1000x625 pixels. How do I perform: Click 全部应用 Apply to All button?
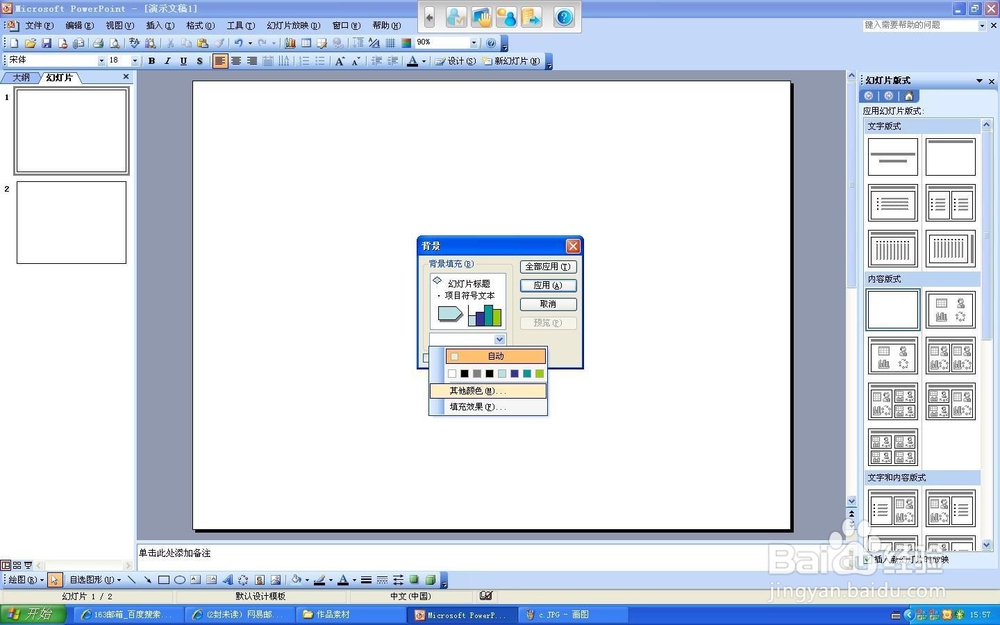548,267
